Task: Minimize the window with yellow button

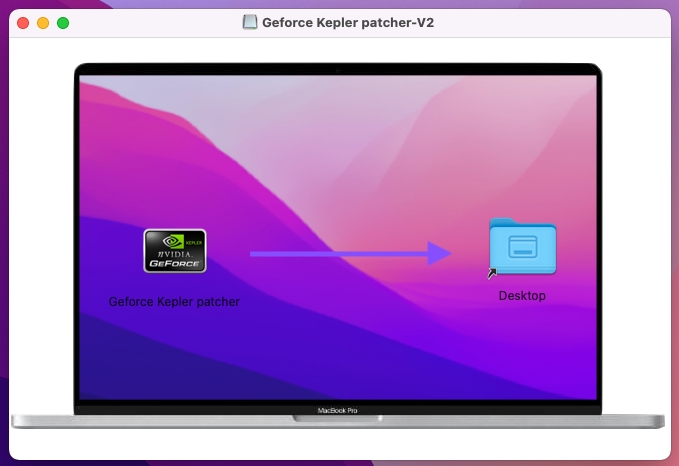Action: click(43, 23)
